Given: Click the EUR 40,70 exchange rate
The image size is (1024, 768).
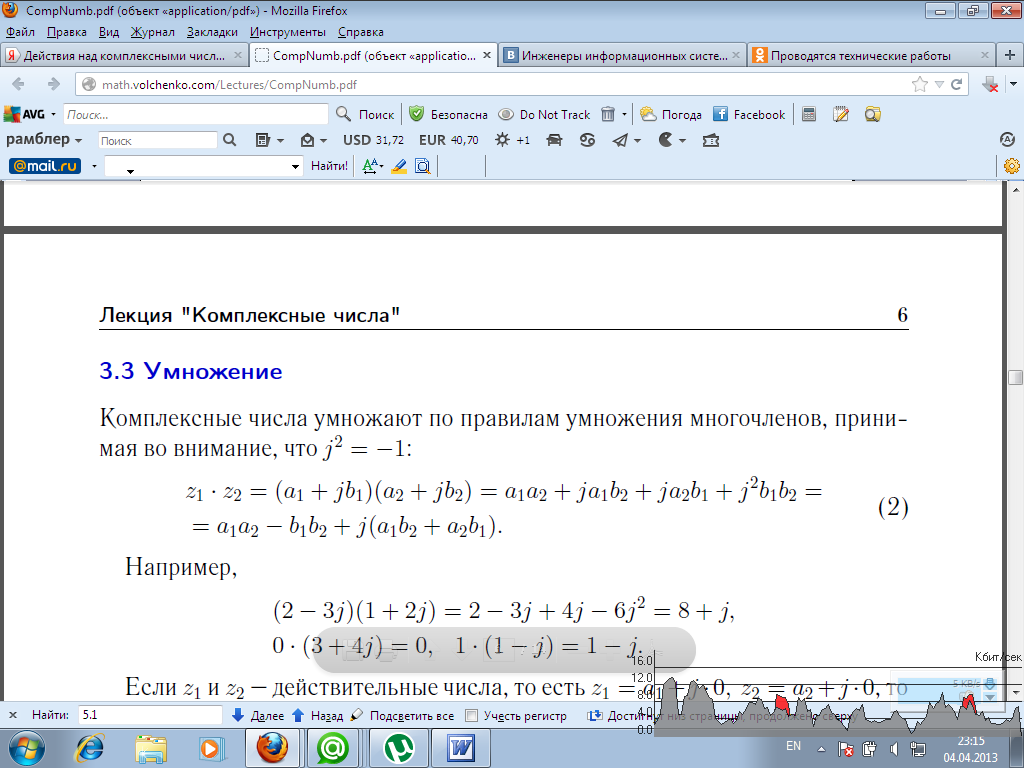Looking at the screenshot, I should click(449, 140).
